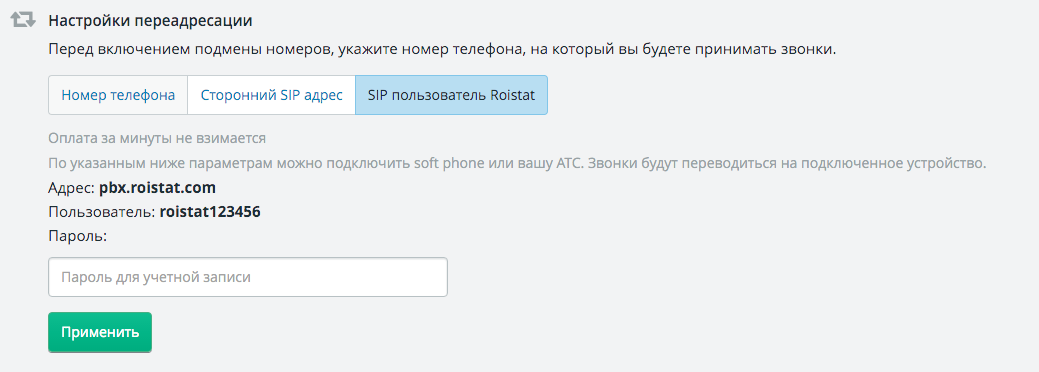
Task: Click the Пользователь: label
Action: (x=102, y=212)
